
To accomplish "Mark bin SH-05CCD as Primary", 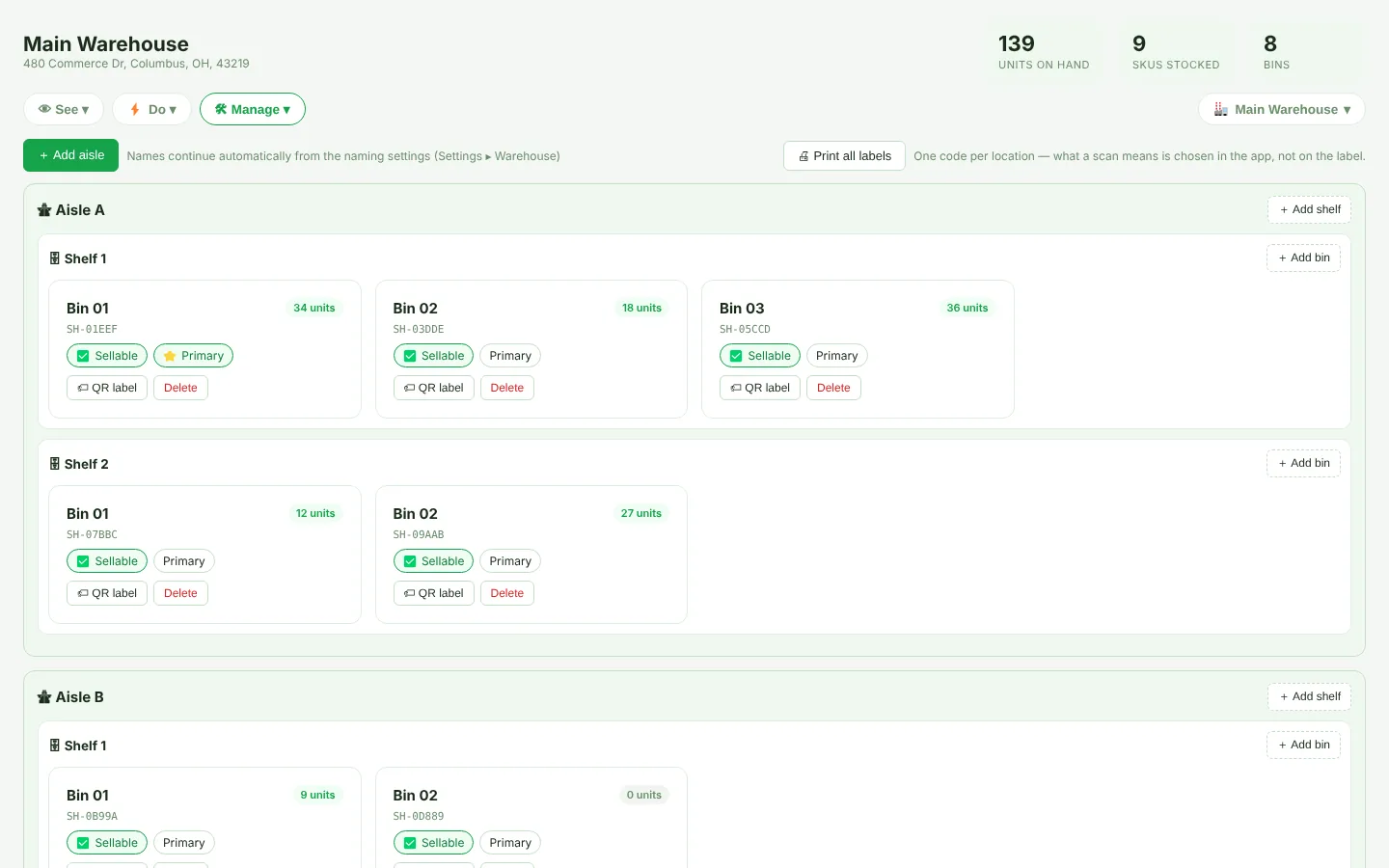I will click(836, 356).
